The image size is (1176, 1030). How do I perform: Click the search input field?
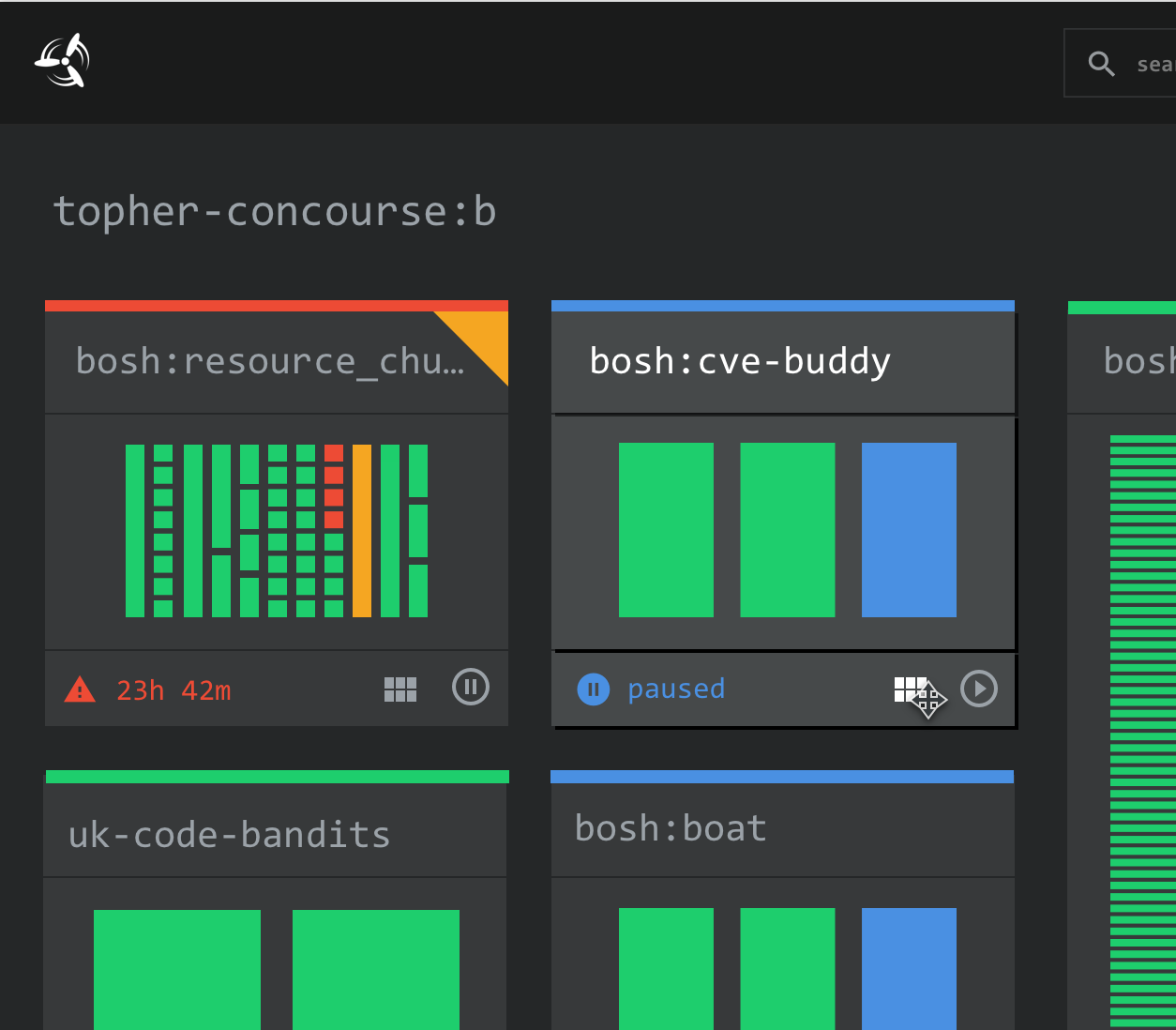coord(1153,63)
